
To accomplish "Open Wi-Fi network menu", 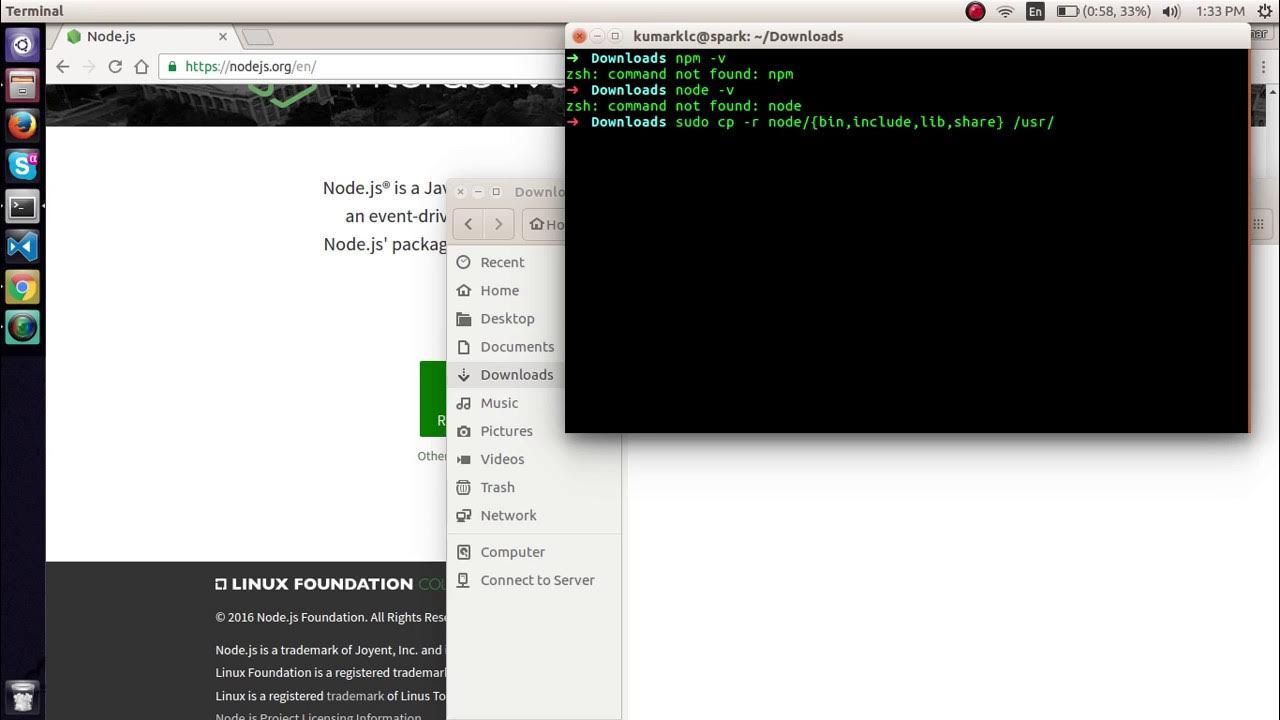I will click(1006, 11).
